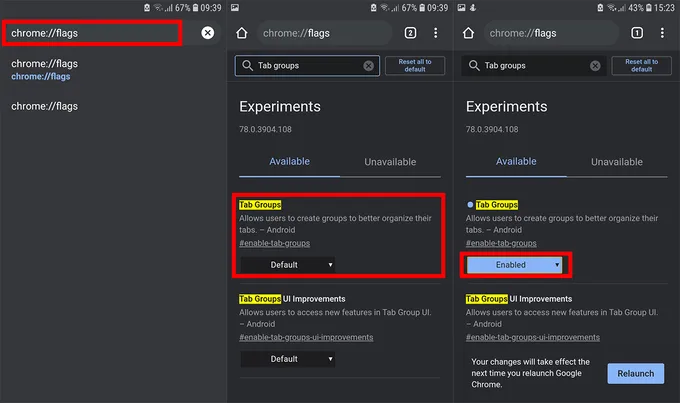Open #enable-tab-groups-ui-improvements link in the middle screen

306,337
